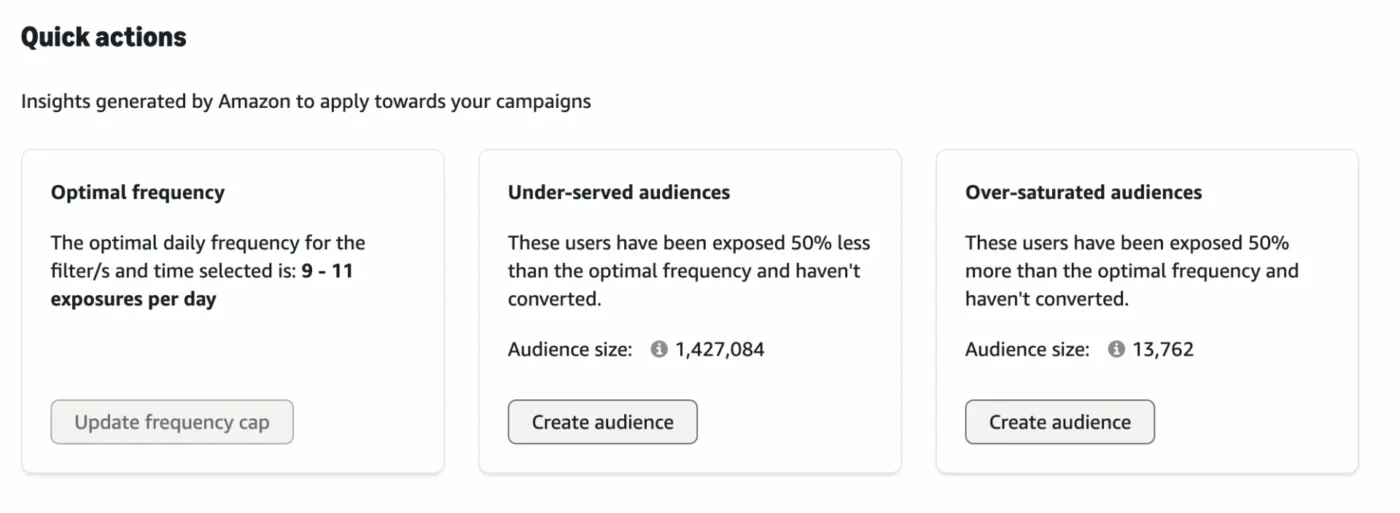Select the Optimal frequency card title
1400x513 pixels.
coord(137,193)
